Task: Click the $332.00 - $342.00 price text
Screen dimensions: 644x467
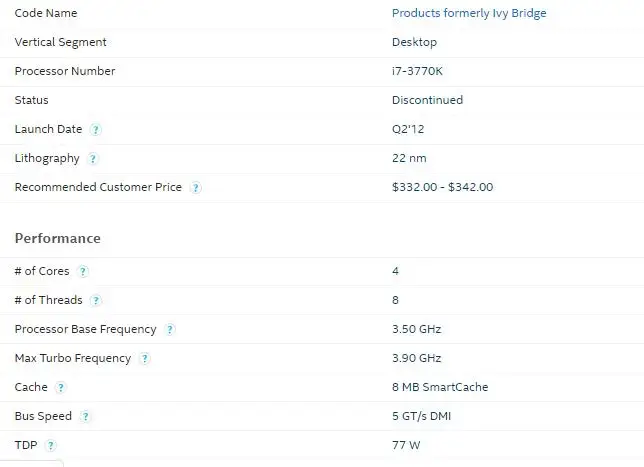Action: pos(442,187)
